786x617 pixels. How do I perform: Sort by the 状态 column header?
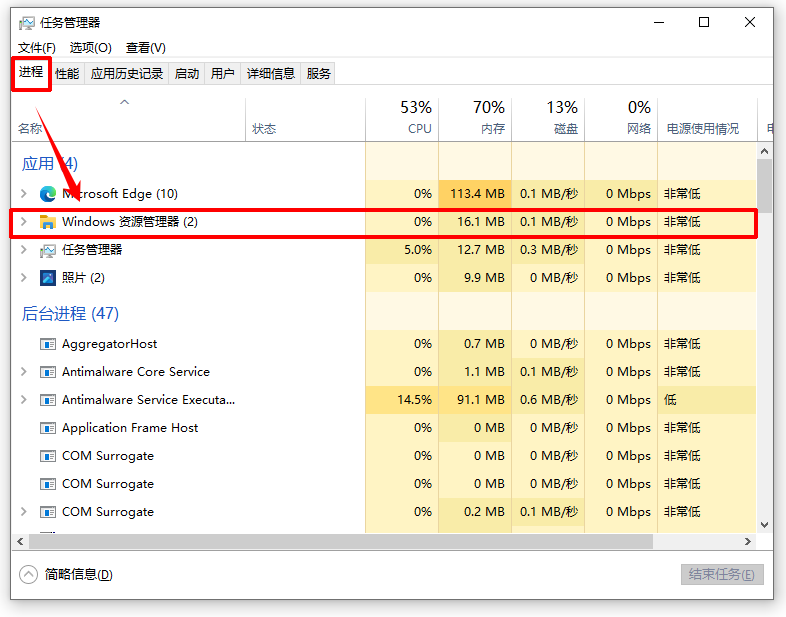tap(305, 119)
